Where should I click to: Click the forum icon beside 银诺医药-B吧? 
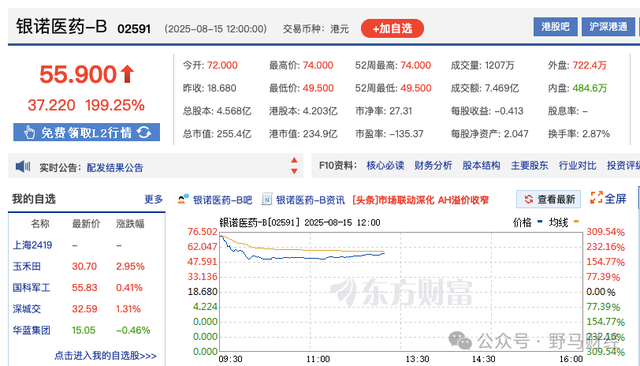(183, 199)
